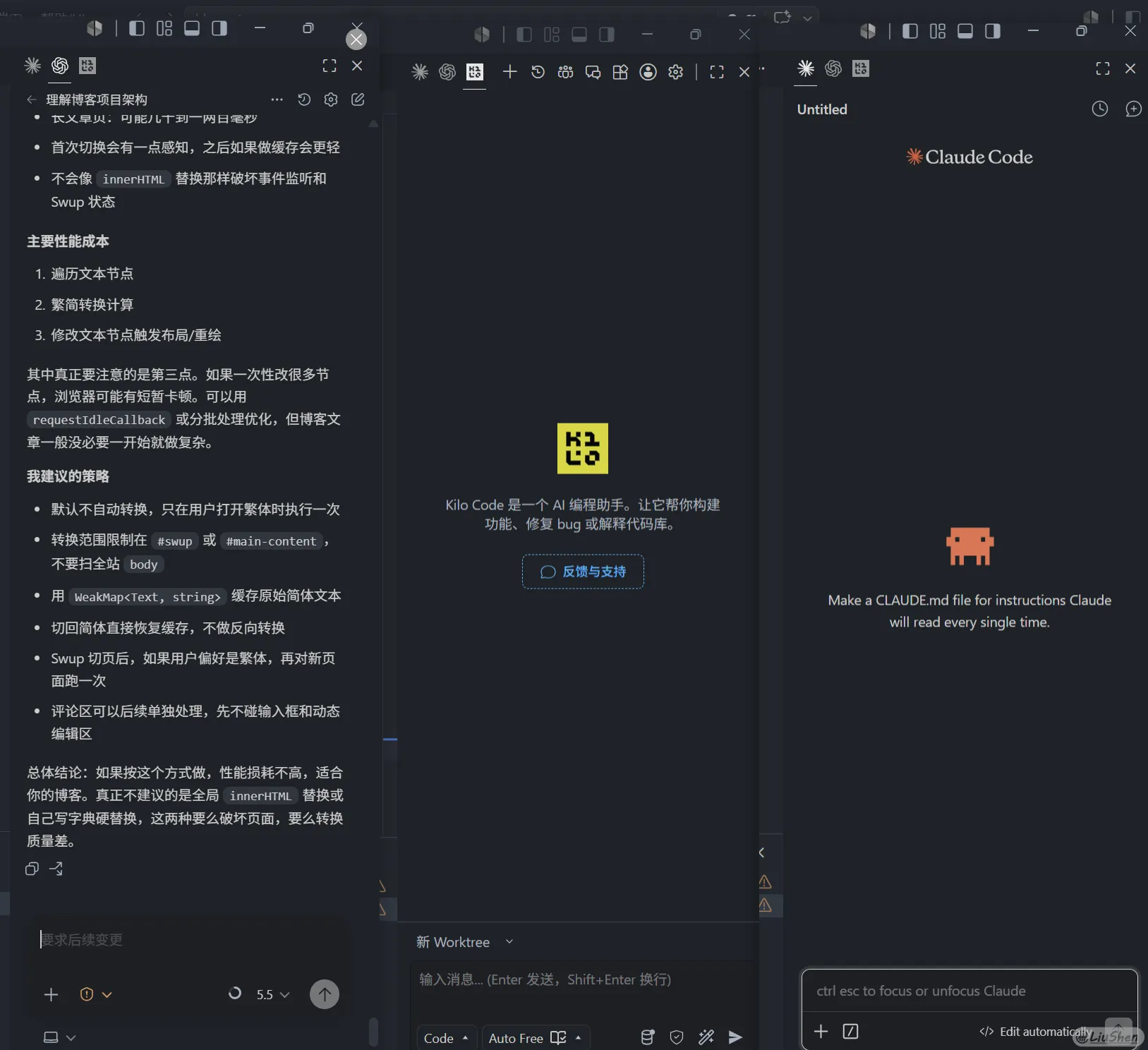Open slash commands in Claude Code

pyautogui.click(x=851, y=1031)
